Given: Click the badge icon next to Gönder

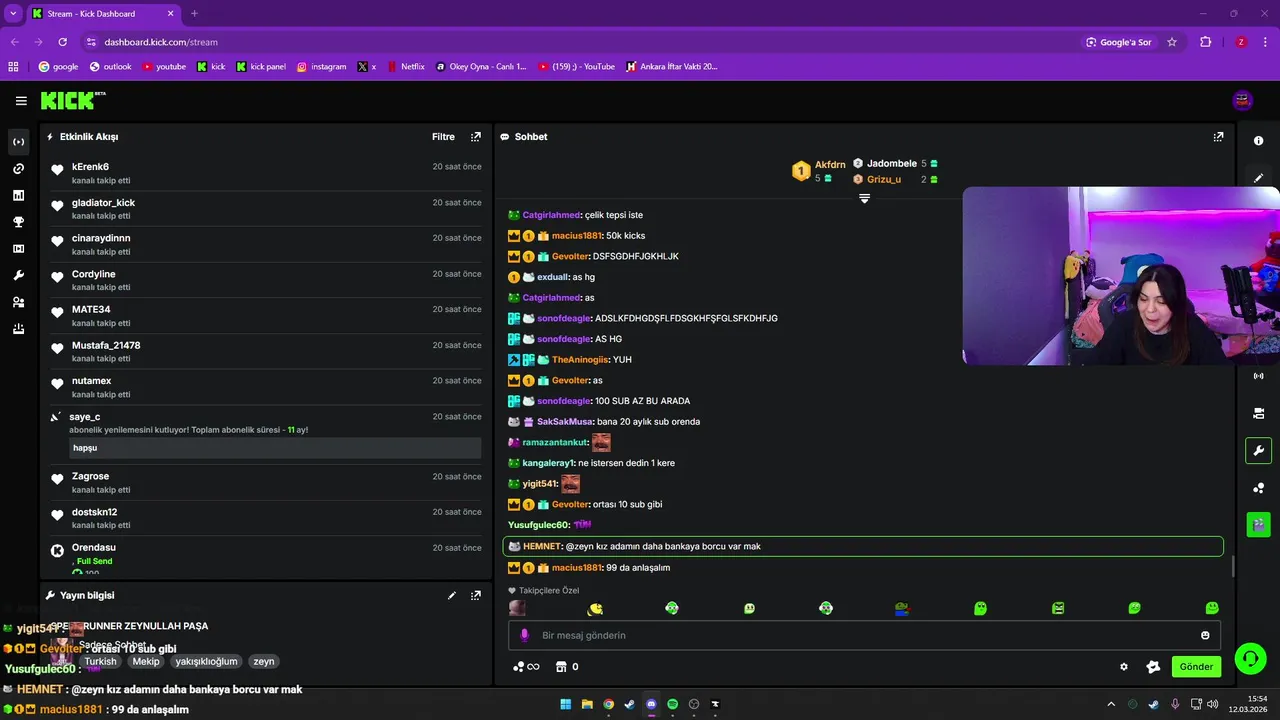Looking at the screenshot, I should point(1153,667).
